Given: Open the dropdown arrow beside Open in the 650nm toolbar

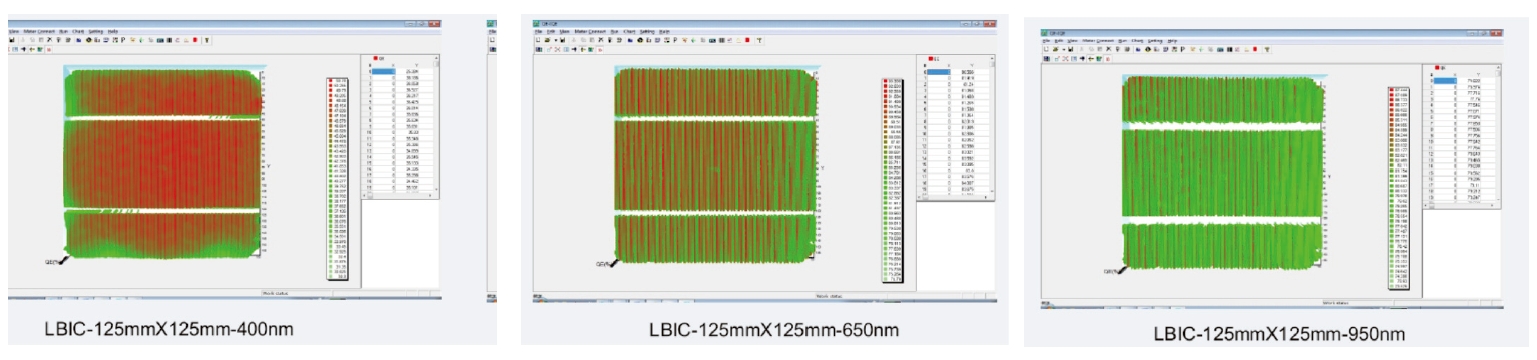Looking at the screenshot, I should pos(556,40).
